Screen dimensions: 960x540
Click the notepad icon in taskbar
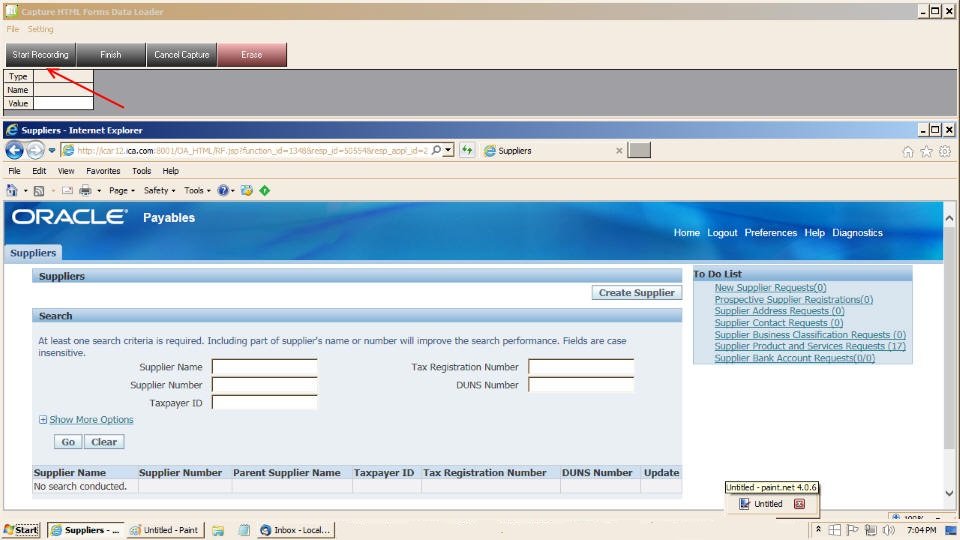pos(244,530)
